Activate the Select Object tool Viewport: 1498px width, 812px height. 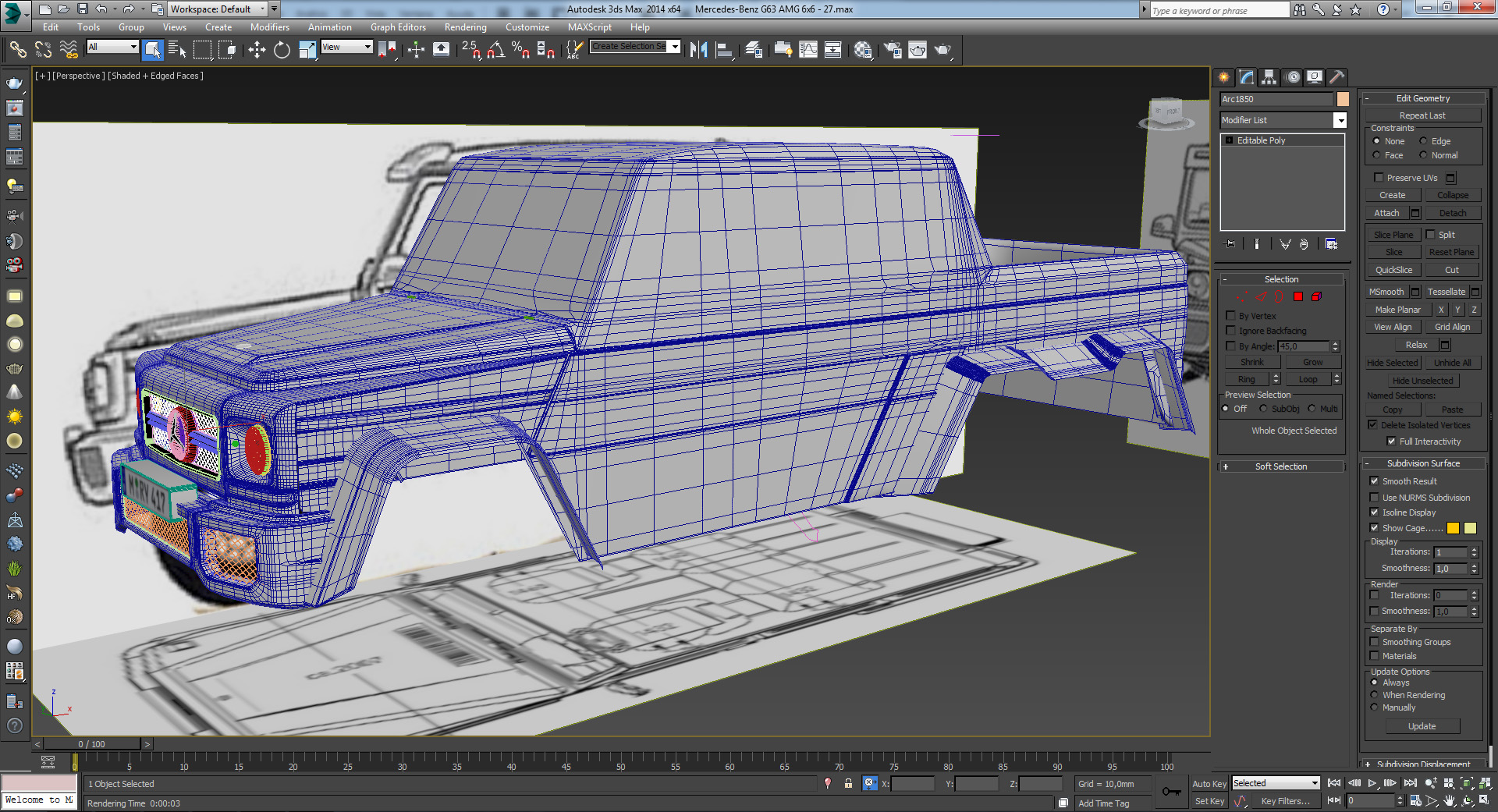[x=152, y=50]
